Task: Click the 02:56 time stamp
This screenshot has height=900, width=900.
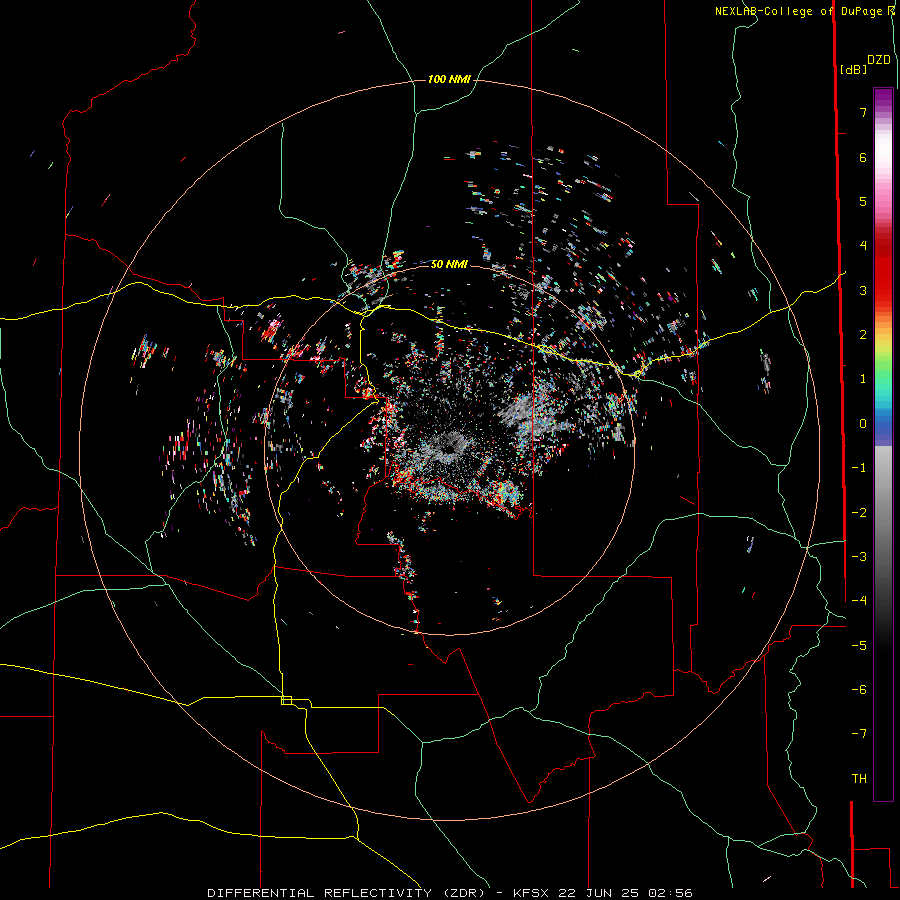Action: click(671, 893)
